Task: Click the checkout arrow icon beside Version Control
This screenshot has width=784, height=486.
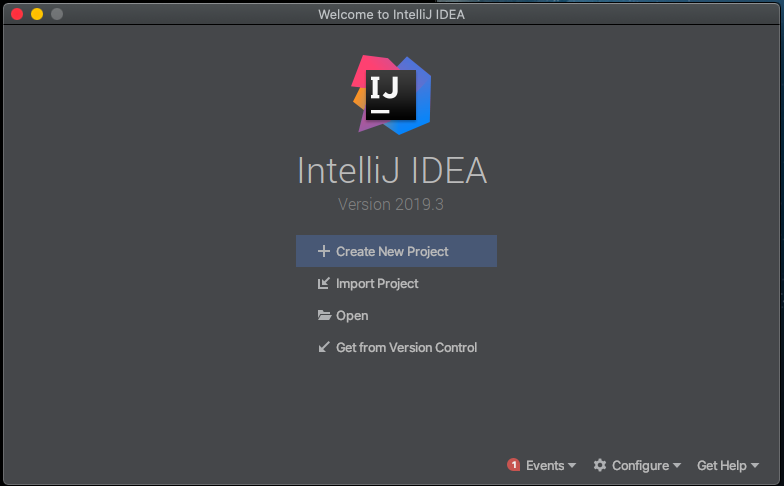Action: 324,347
